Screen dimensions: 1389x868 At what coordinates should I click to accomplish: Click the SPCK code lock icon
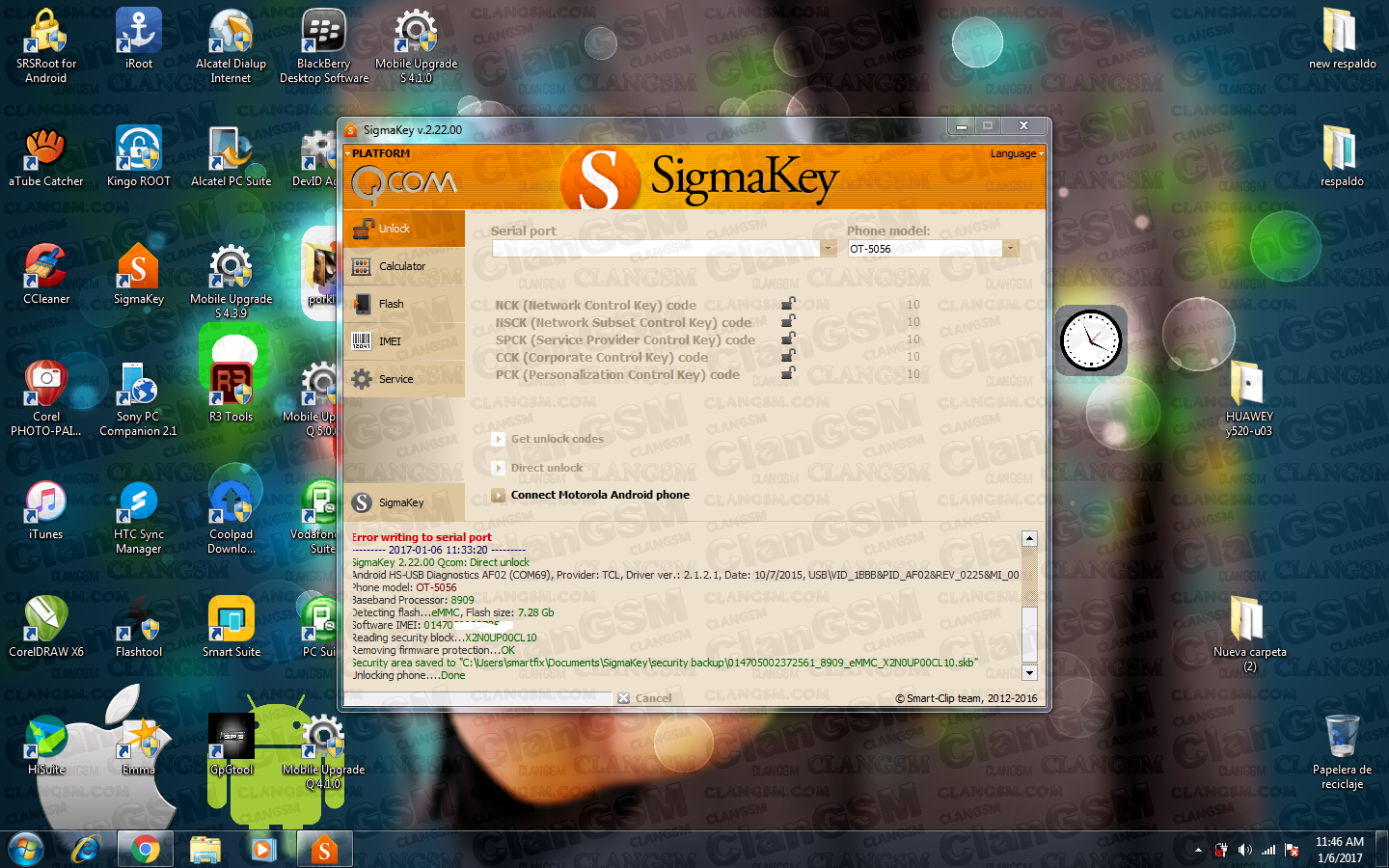click(788, 339)
